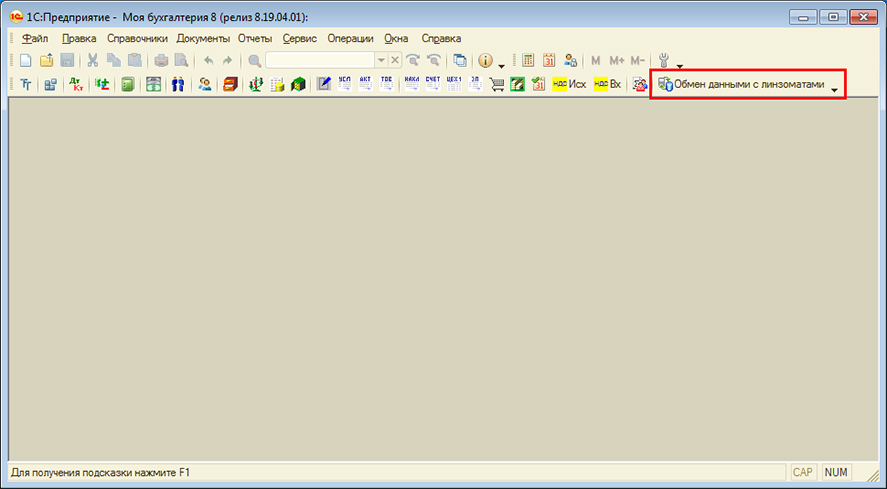
Task: Open Обмен данными с линзоматами button
Action: point(741,85)
